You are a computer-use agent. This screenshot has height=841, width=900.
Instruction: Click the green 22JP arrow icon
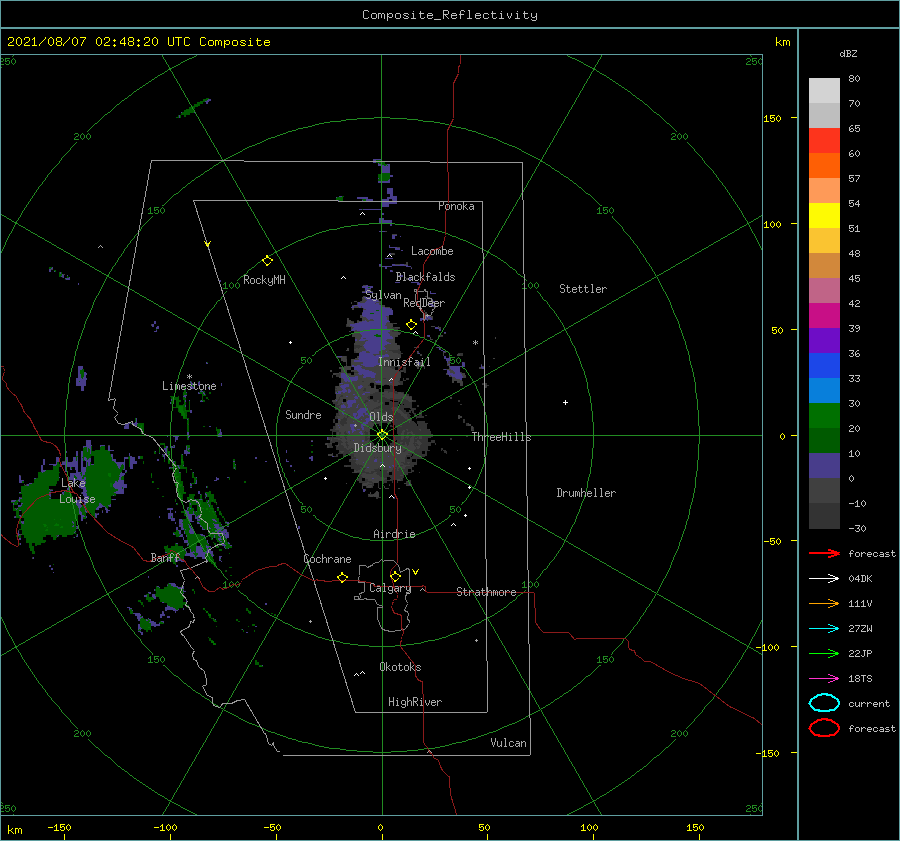click(824, 653)
